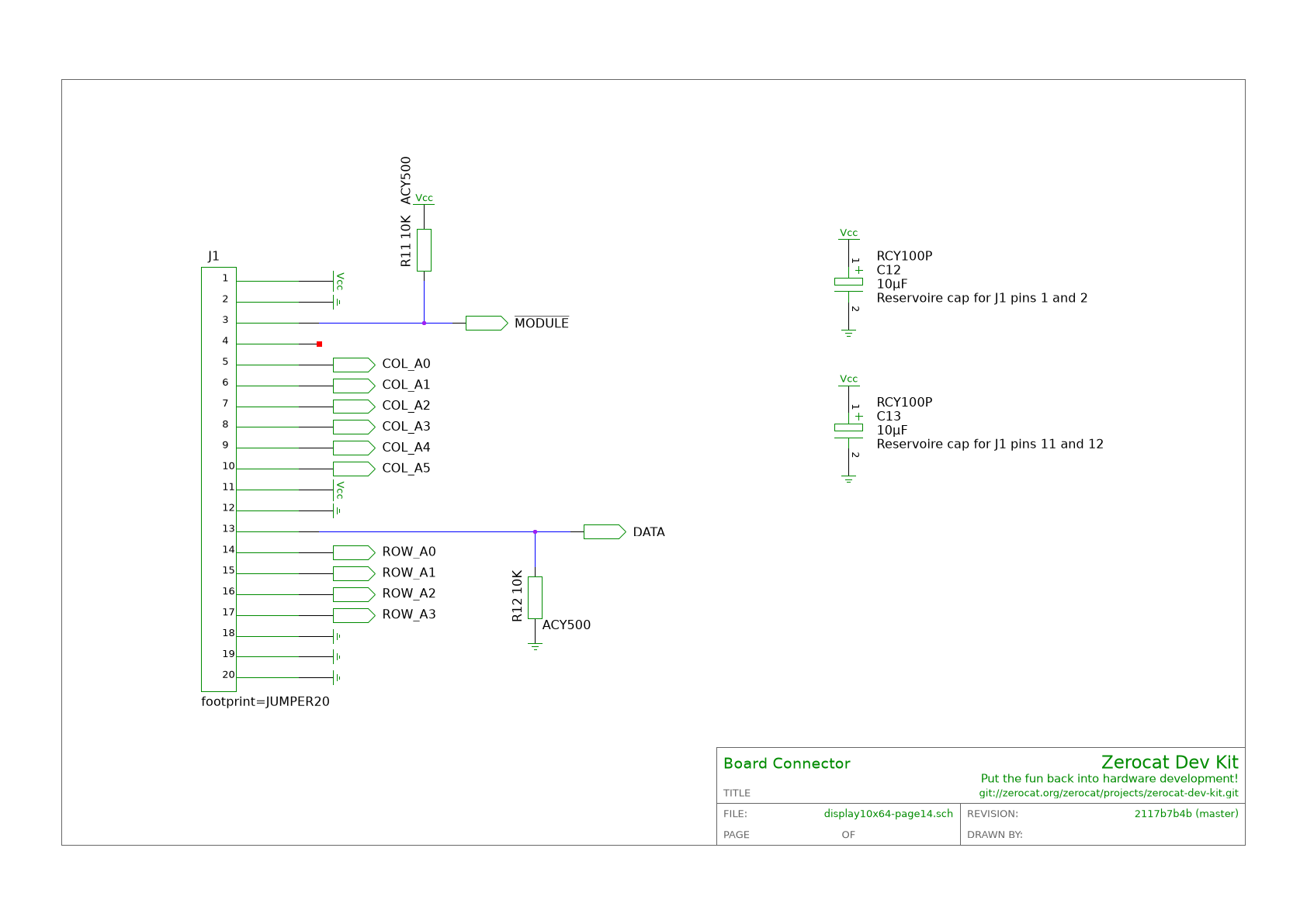1307x924 pixels.
Task: Click the ground symbol at J1 pin 20
Action: (337, 677)
